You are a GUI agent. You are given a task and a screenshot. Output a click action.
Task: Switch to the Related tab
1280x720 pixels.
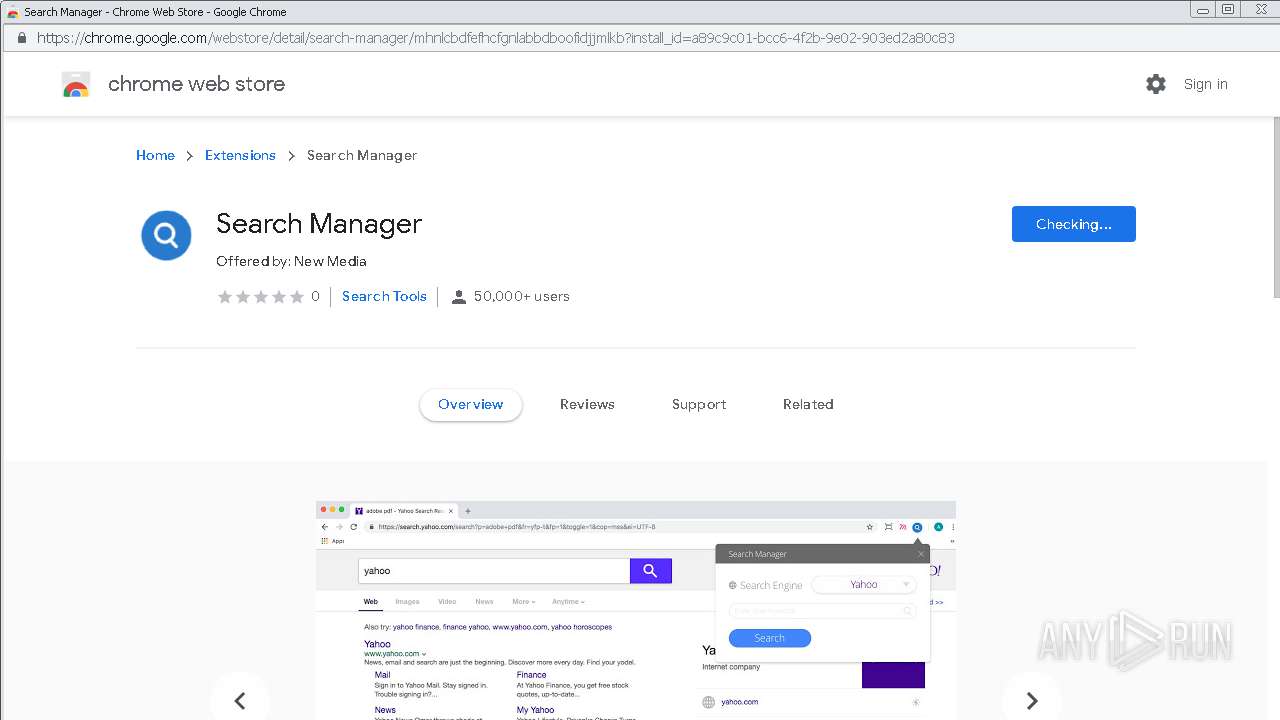(808, 404)
